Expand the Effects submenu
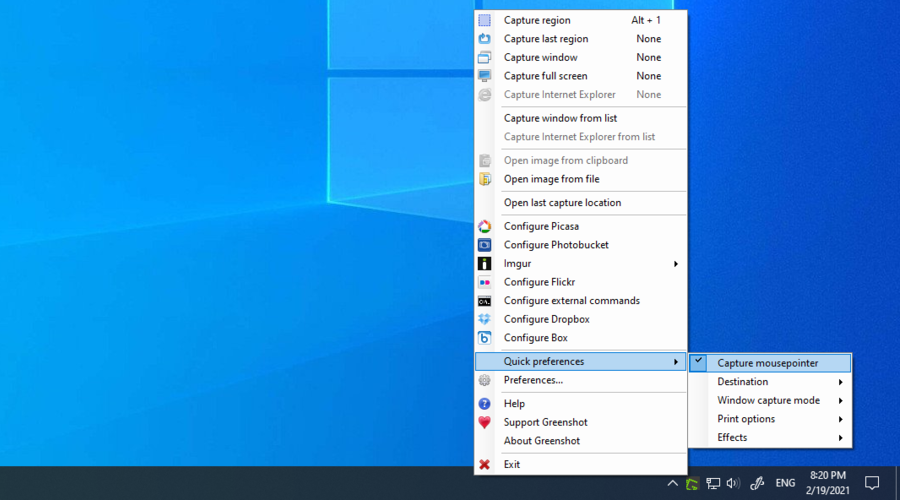 [770, 437]
